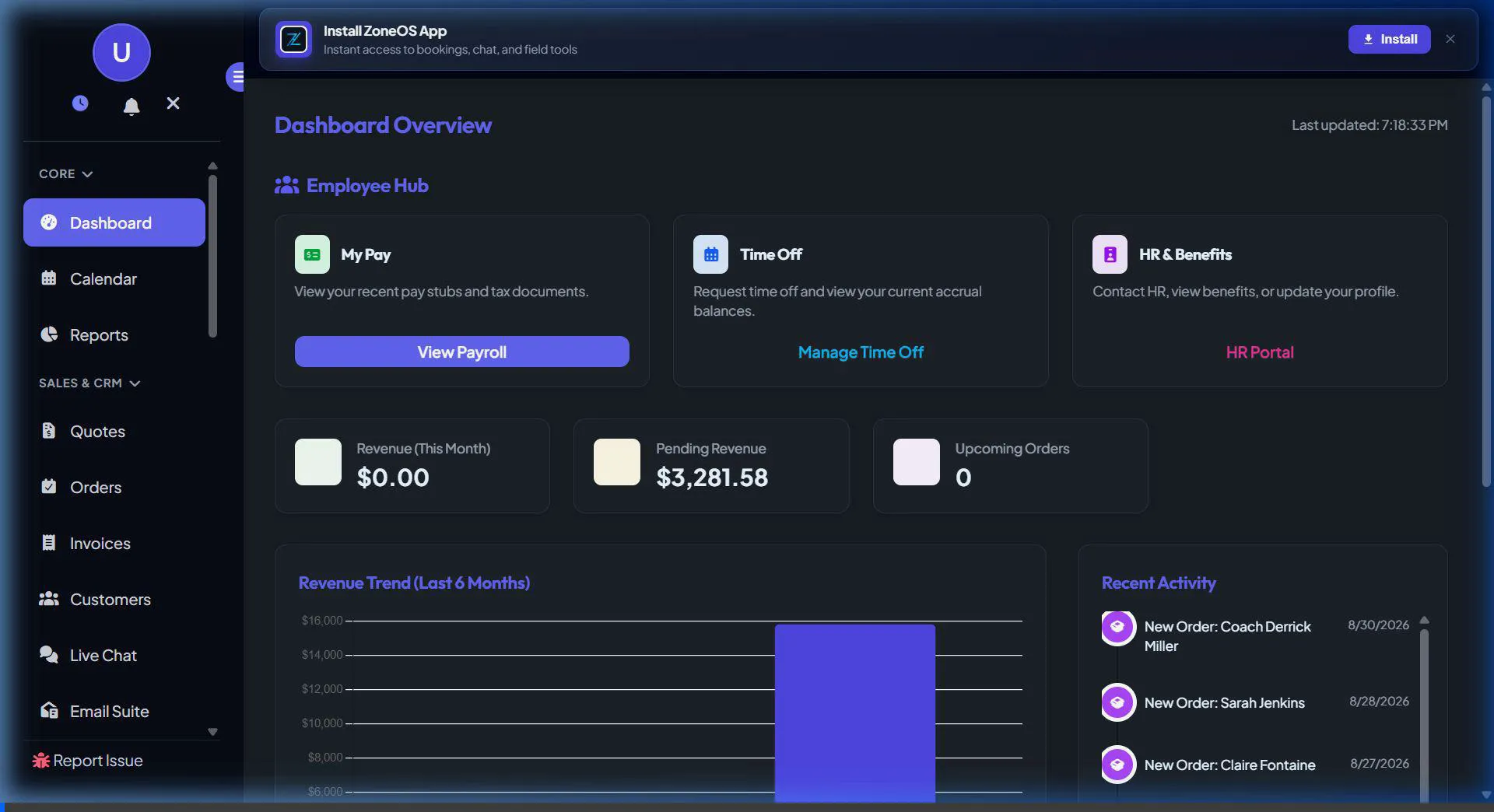Toggle the sidebar hamburger menu button

click(x=236, y=76)
